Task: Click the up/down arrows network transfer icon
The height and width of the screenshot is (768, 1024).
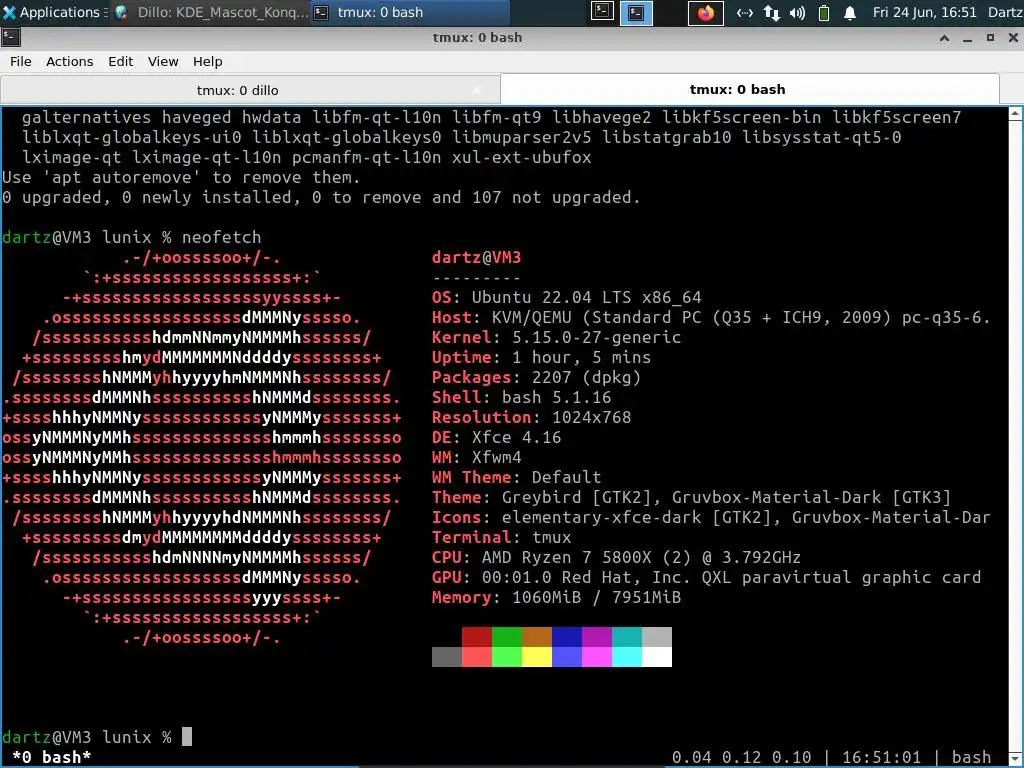Action: (771, 13)
